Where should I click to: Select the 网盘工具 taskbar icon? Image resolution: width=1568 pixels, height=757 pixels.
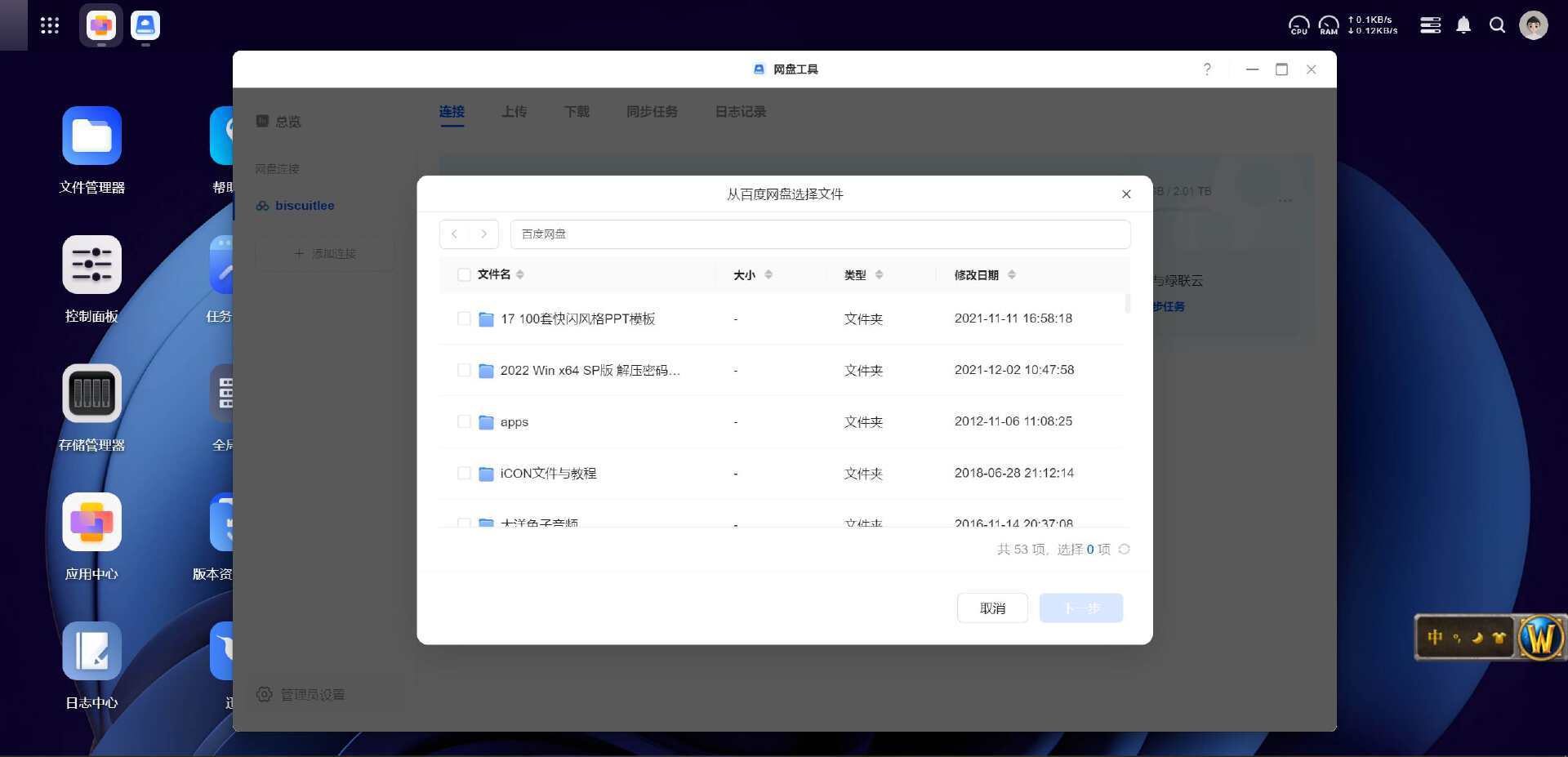click(x=145, y=25)
